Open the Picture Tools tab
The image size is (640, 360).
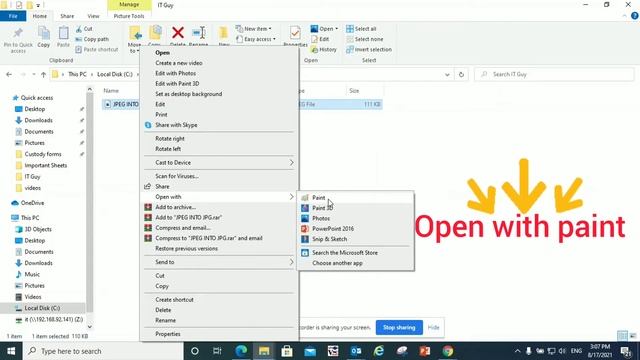point(129,16)
